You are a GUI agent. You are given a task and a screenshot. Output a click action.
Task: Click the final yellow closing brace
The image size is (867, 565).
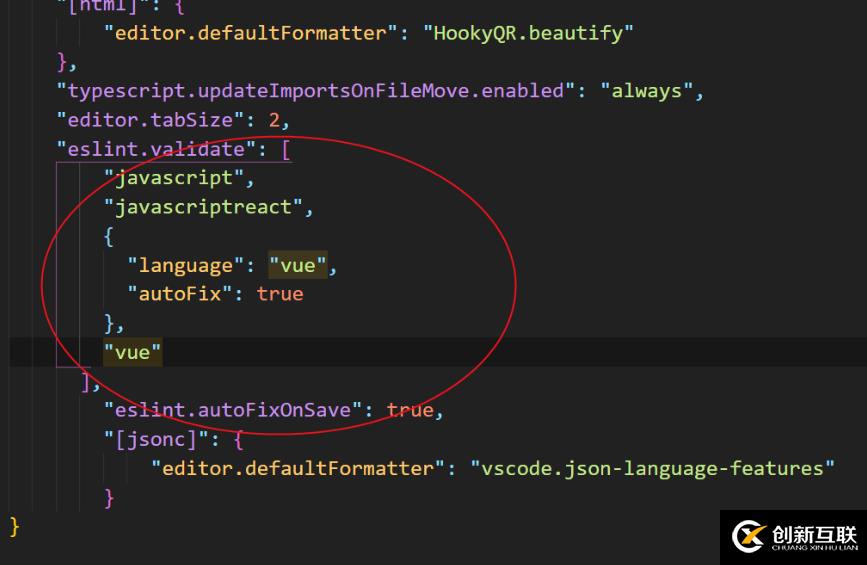coord(14,527)
